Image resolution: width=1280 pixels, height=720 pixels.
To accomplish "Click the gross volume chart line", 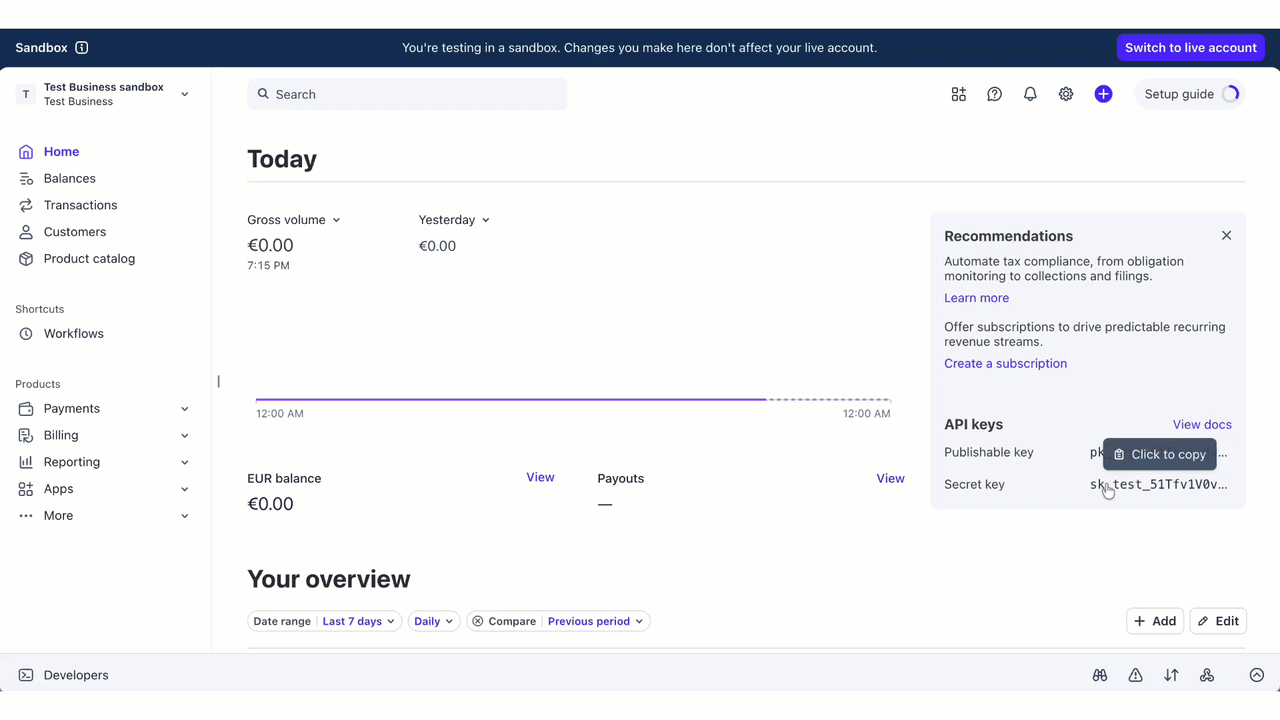I will pos(573,399).
